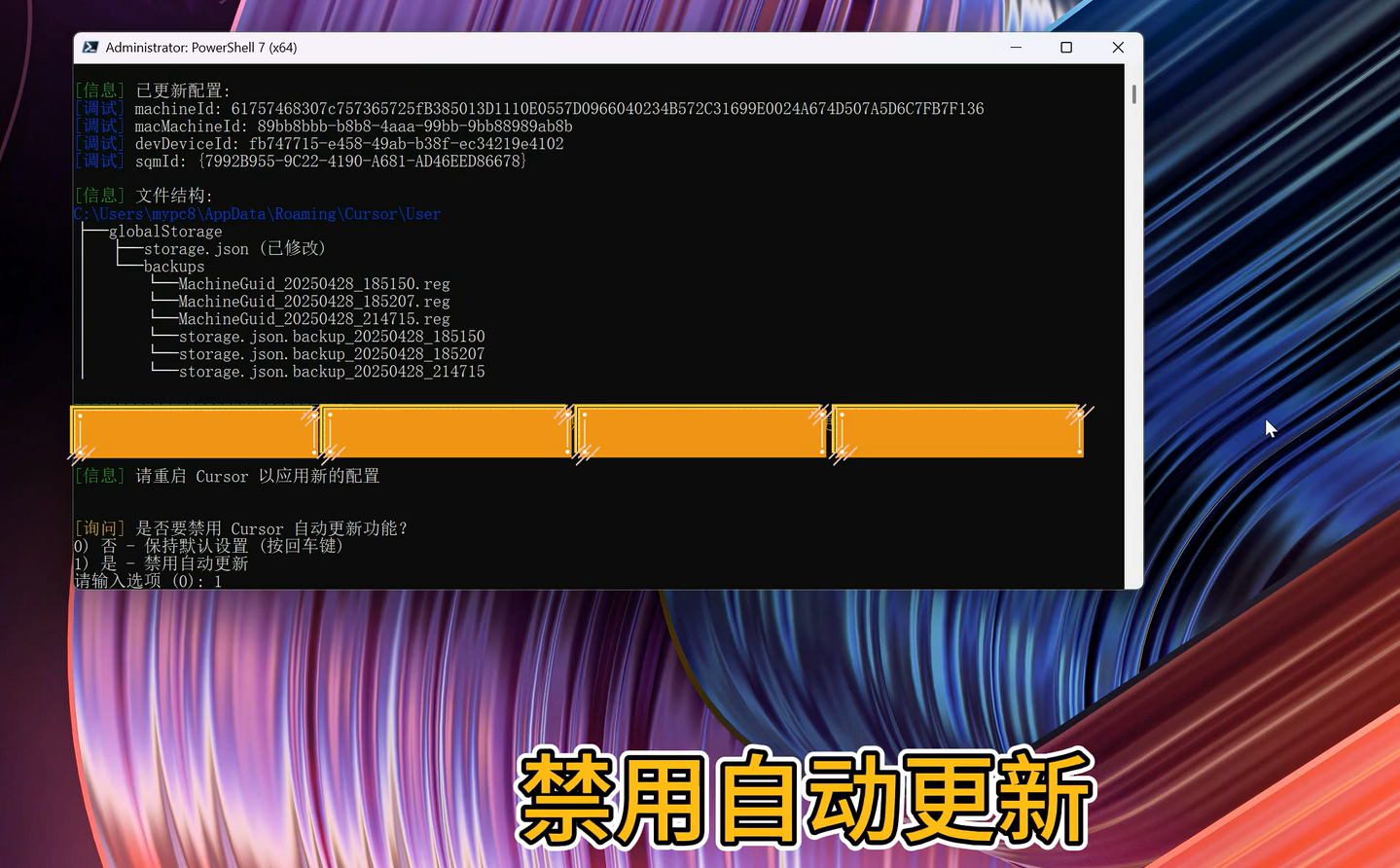Click MachineGuid_20250428_214715.reg in the file tree
This screenshot has width=1400, height=868.
(313, 319)
